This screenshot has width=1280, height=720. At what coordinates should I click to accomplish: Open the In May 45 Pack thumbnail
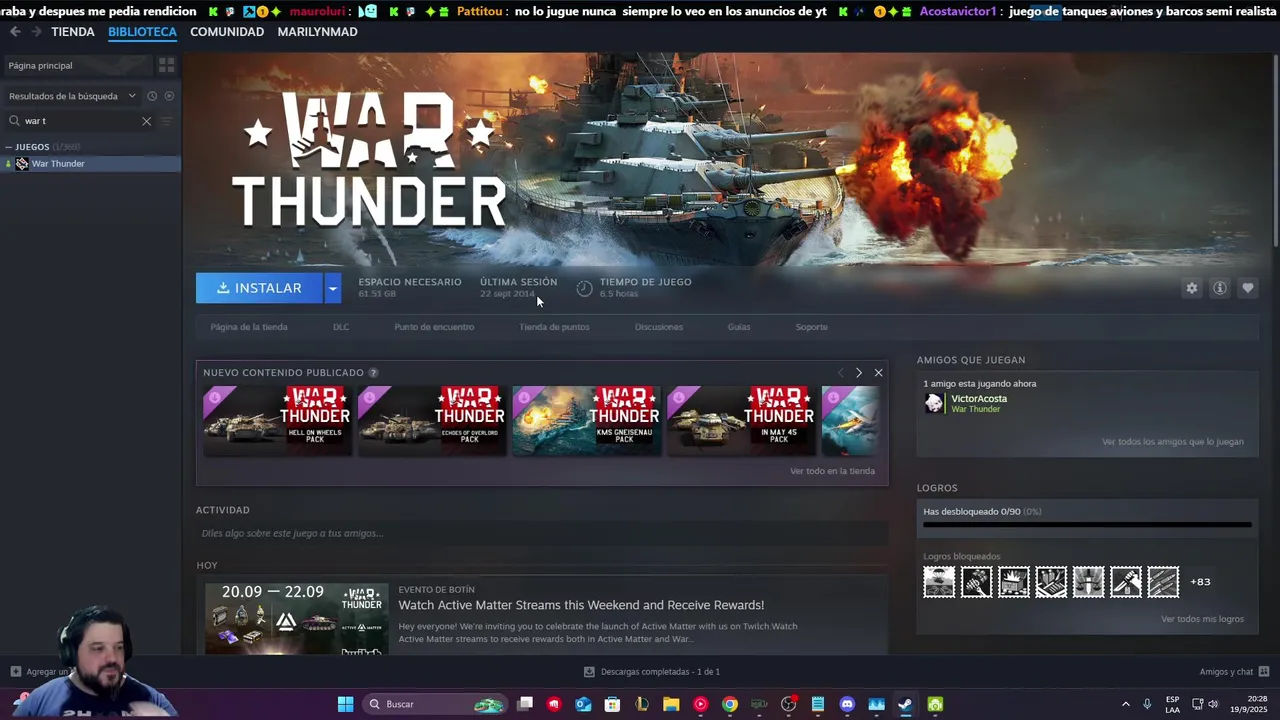point(741,421)
